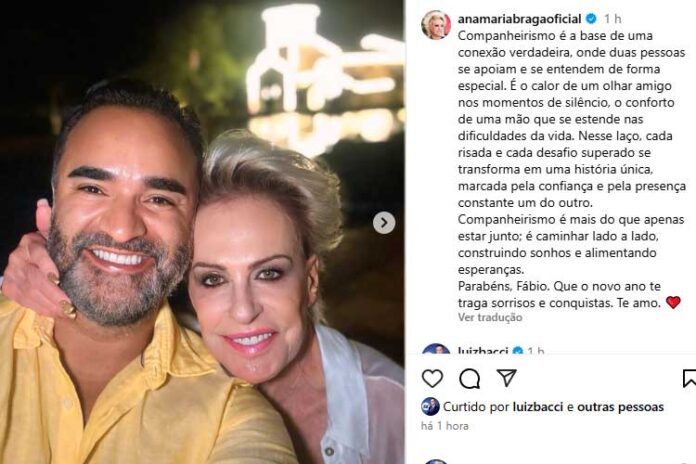The height and width of the screenshot is (464, 696).
Task: Show outras pessoas who liked the post
Action: click(621, 407)
